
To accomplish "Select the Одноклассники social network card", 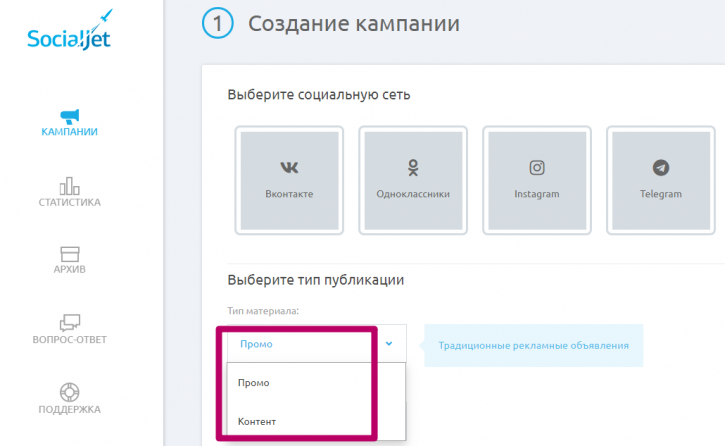I will 413,180.
